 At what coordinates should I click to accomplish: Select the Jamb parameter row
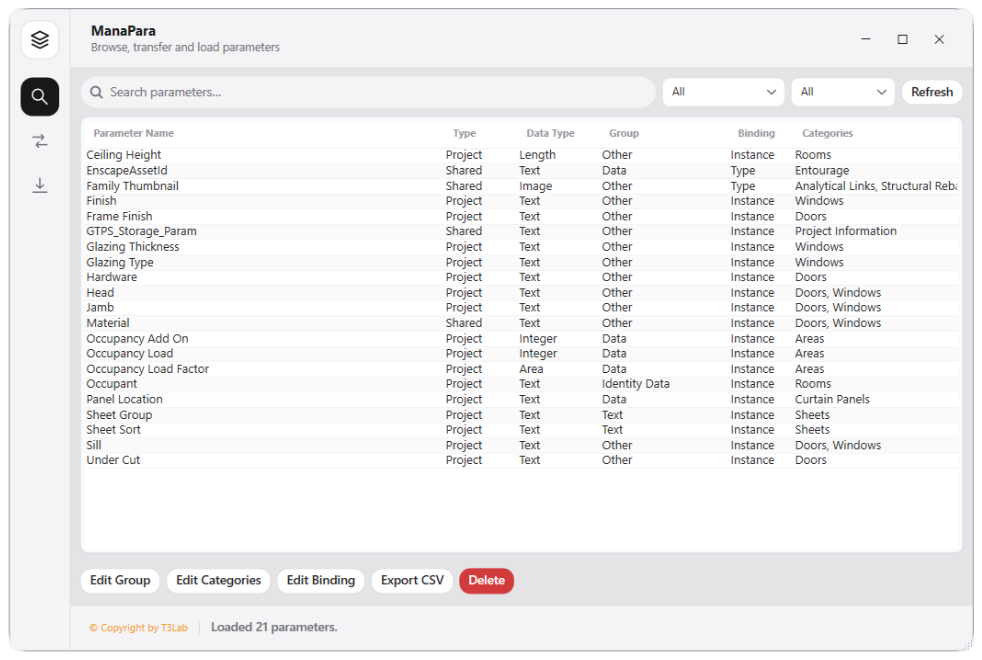(x=521, y=307)
